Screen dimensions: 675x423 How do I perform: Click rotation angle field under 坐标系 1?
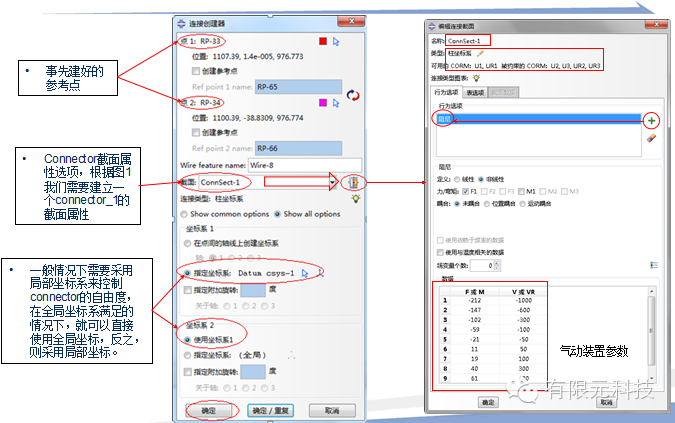(x=253, y=290)
